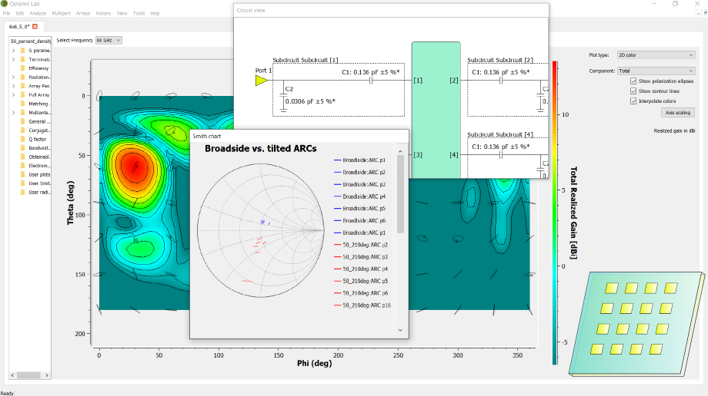Select the Obtainable folder icon
The width and height of the screenshot is (708, 396).
(23, 157)
